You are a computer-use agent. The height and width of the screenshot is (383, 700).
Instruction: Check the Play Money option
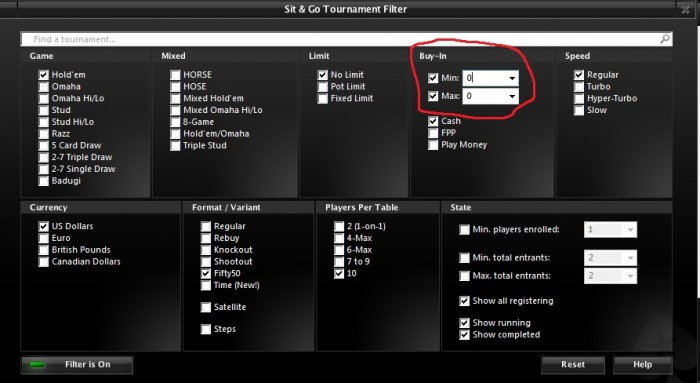coord(433,145)
